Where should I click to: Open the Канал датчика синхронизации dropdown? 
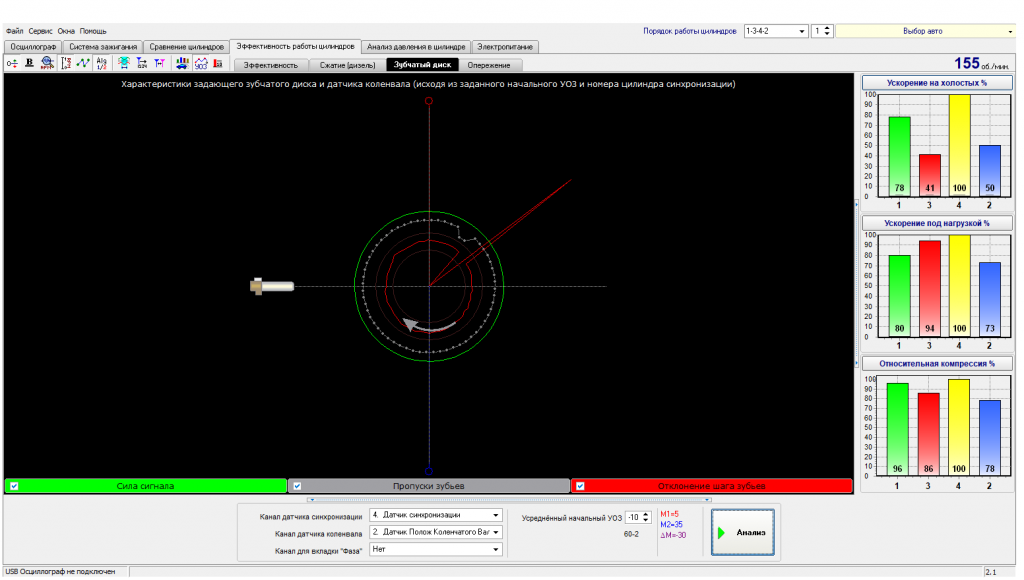[x=436, y=515]
